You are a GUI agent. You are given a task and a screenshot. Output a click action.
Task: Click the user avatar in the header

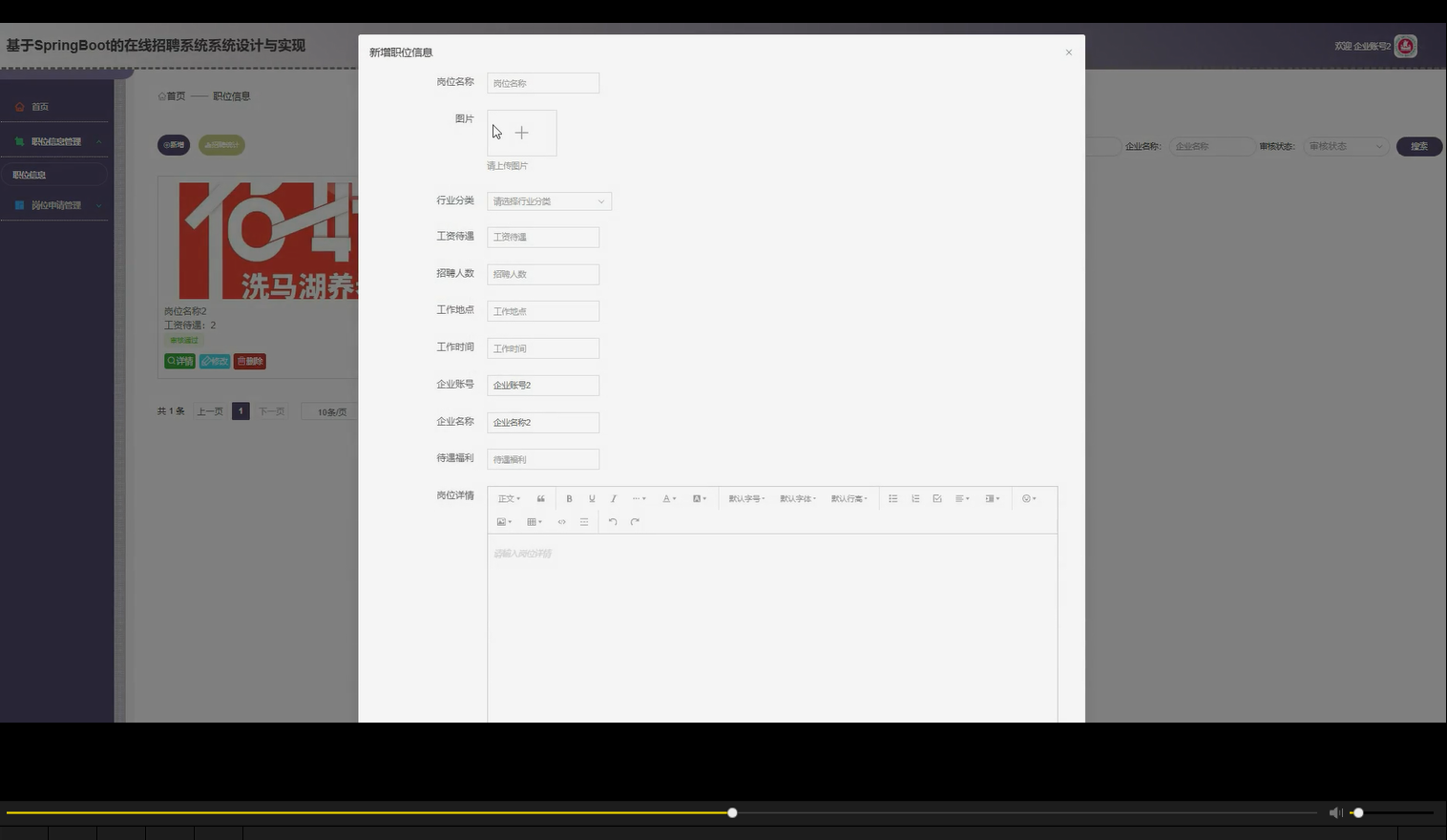point(1405,46)
